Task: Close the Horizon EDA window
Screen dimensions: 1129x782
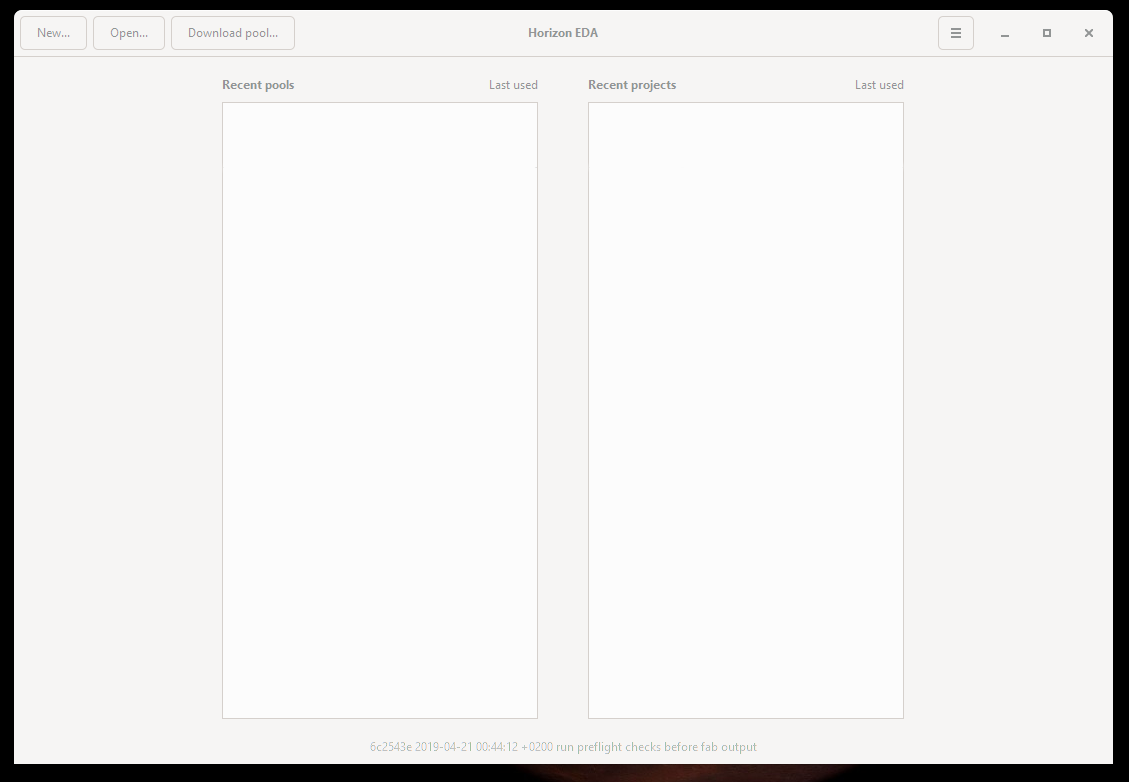Action: point(1089,33)
